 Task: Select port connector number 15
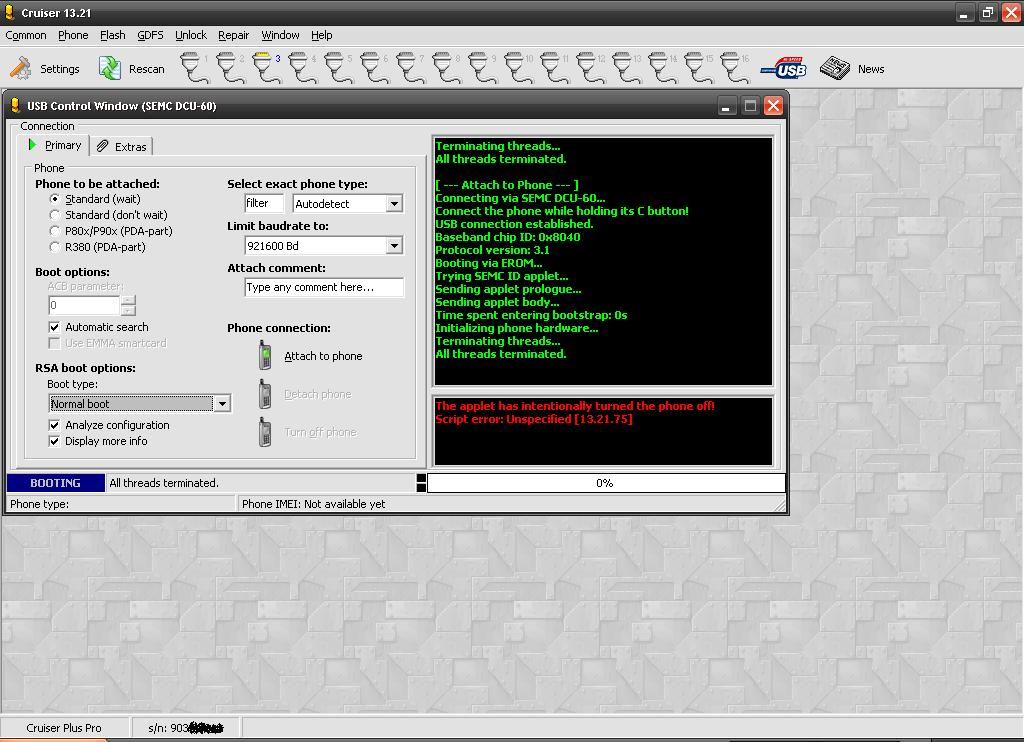pyautogui.click(x=697, y=68)
